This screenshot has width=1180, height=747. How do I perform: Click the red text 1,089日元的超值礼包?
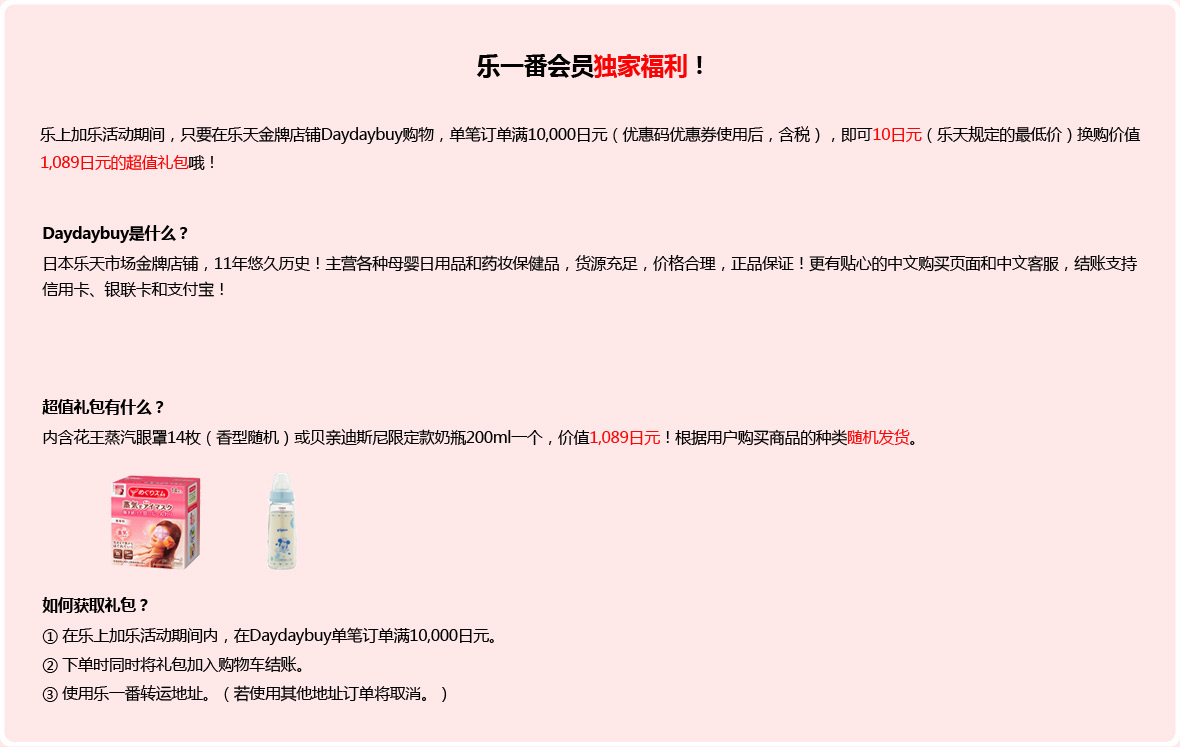coord(114,162)
